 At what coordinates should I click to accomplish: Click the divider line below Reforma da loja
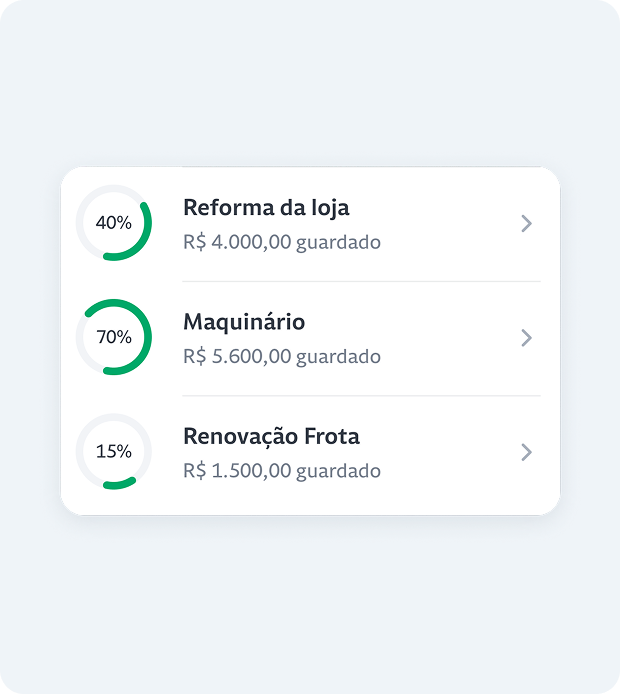pos(361,281)
